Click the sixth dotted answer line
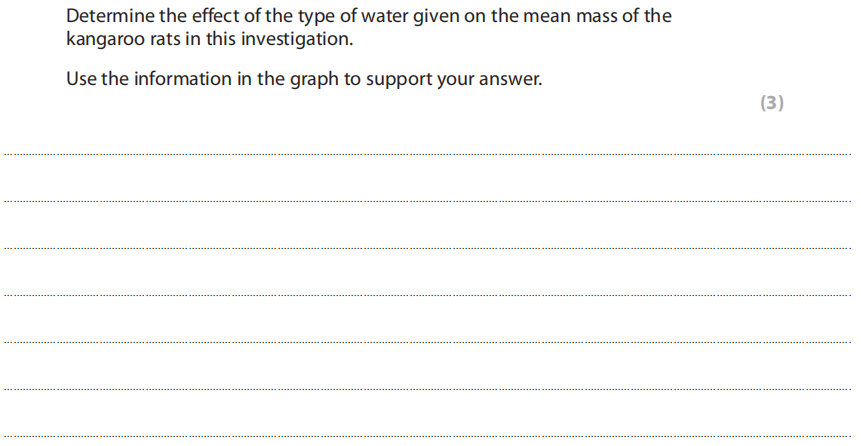The image size is (861, 446). pos(430,389)
